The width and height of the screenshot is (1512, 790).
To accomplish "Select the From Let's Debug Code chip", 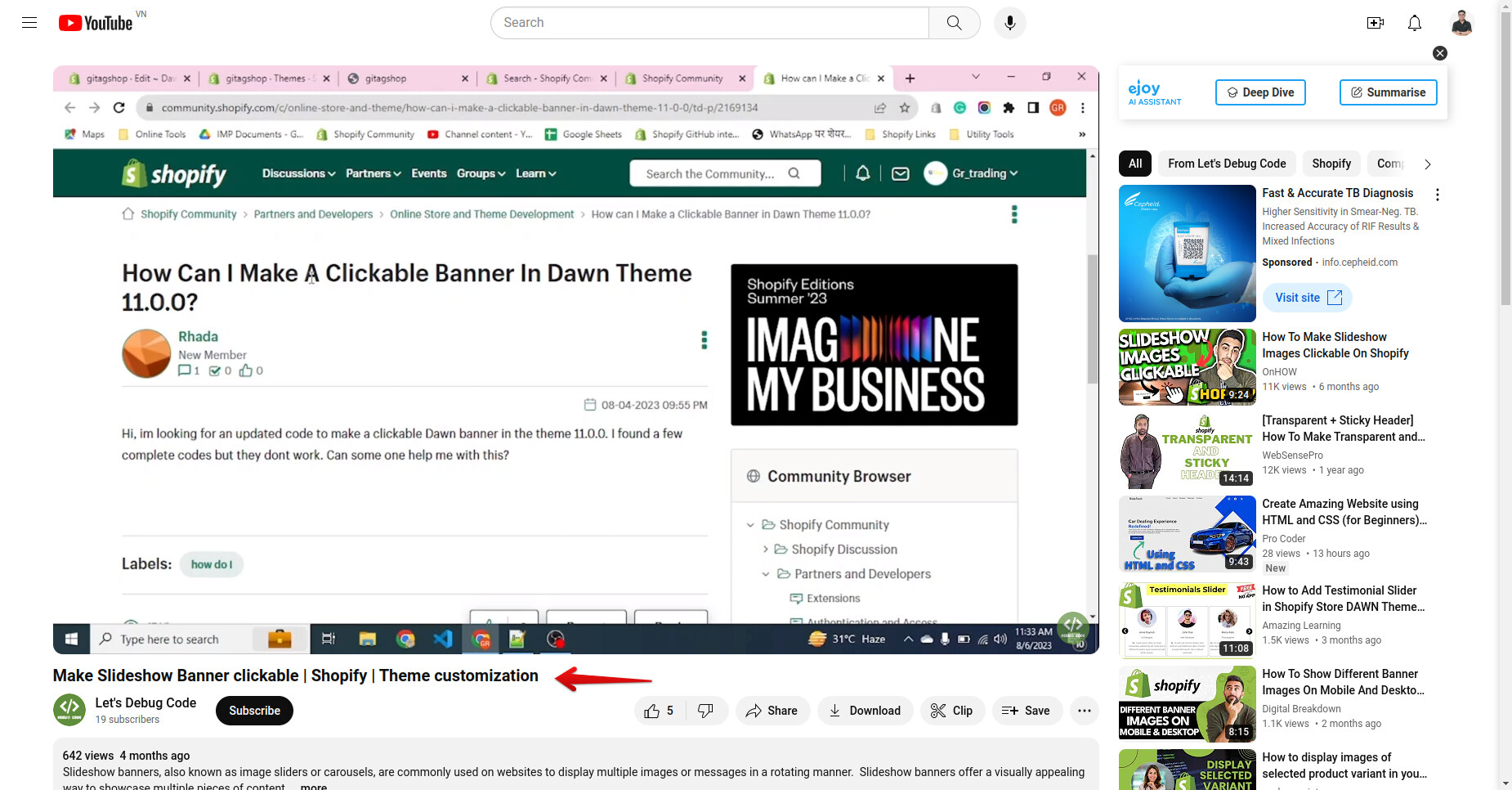I will [1227, 164].
